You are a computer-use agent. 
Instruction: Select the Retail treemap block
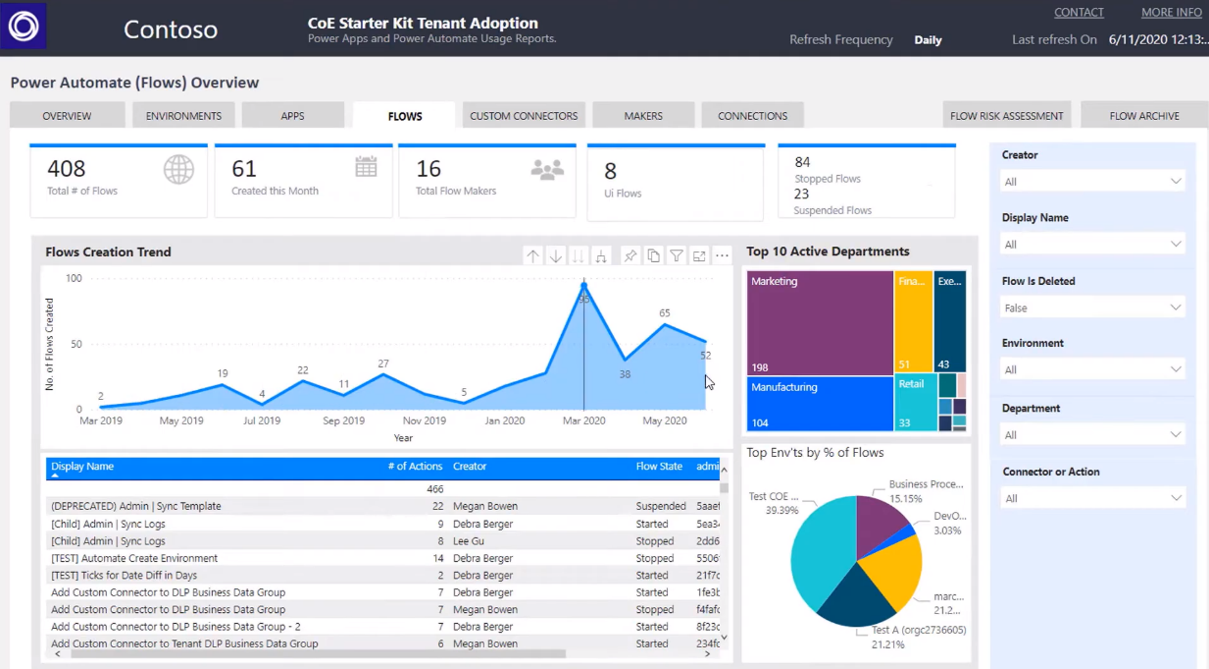pos(915,404)
